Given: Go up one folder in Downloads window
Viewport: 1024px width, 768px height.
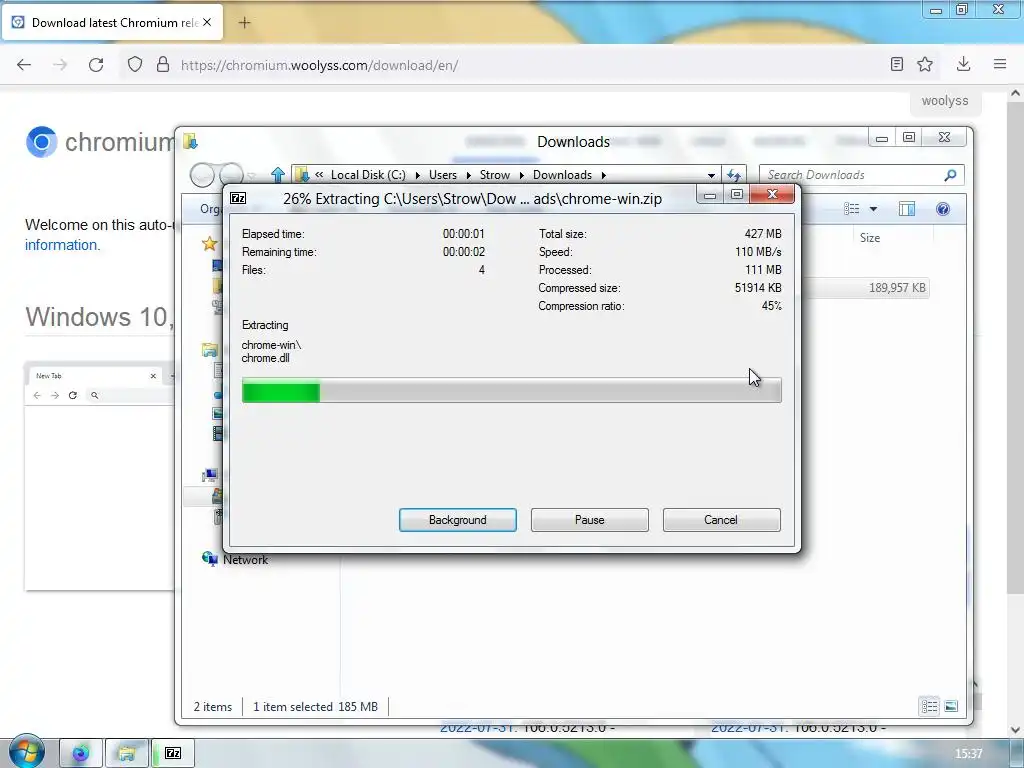Looking at the screenshot, I should 278,175.
